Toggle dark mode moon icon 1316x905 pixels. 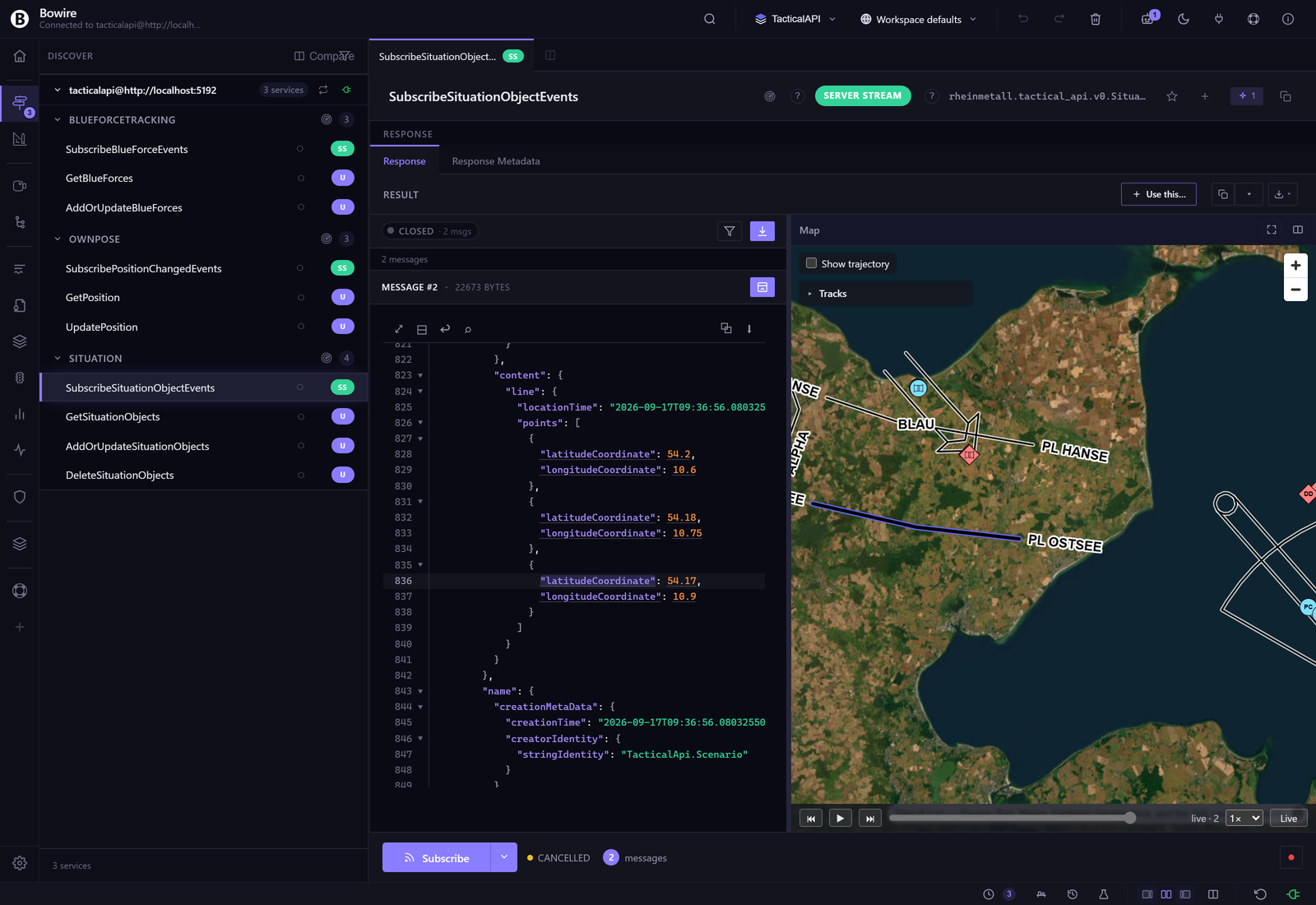1184,19
